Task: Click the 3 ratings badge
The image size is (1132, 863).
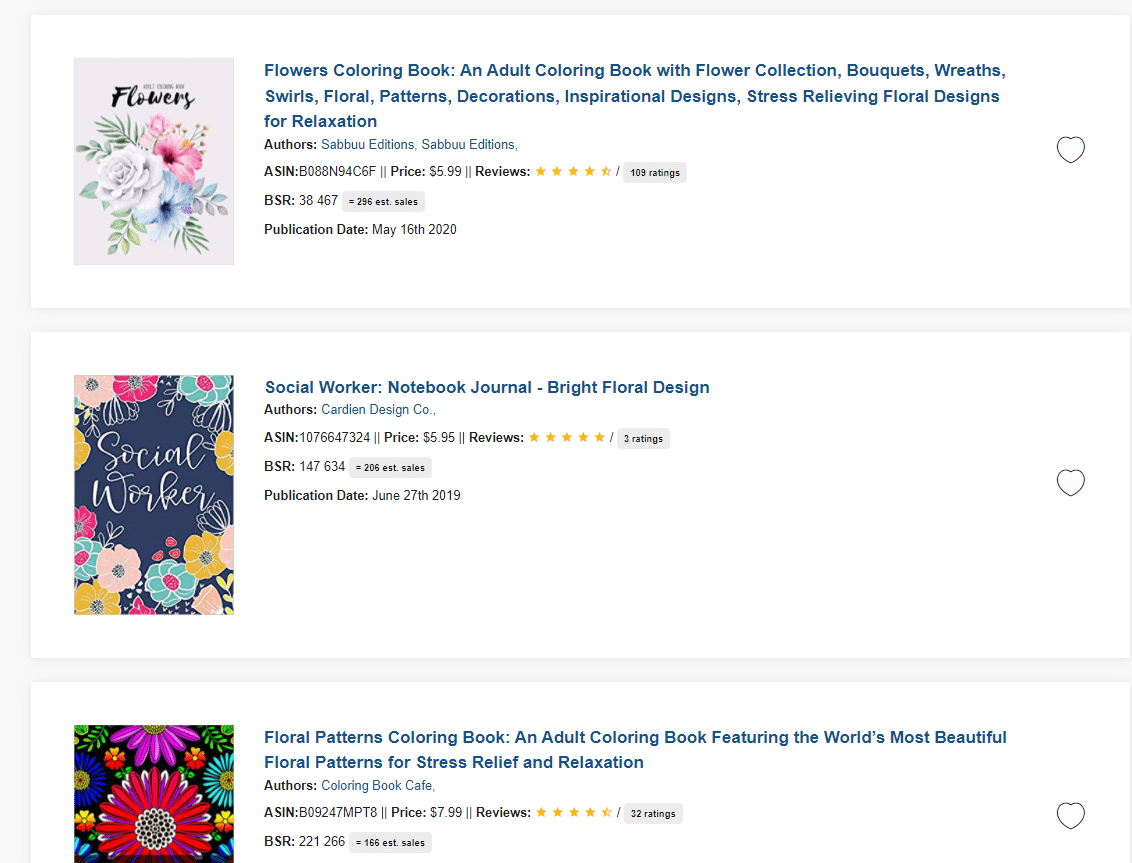Action: (643, 438)
